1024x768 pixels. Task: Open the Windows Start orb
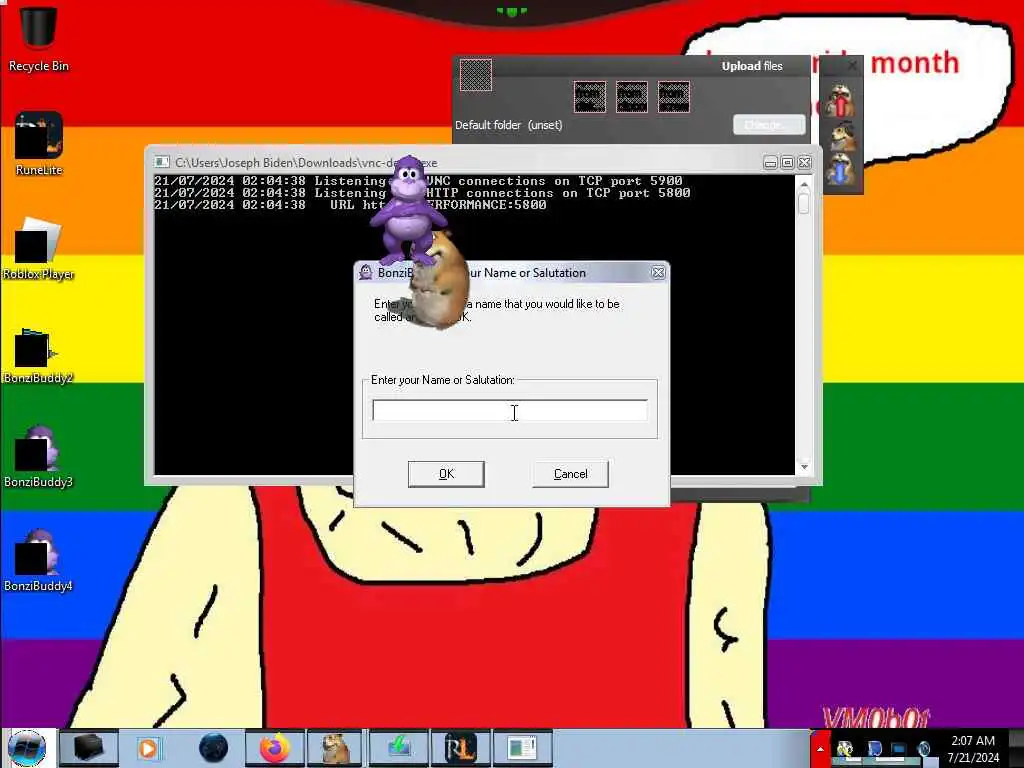pos(27,748)
